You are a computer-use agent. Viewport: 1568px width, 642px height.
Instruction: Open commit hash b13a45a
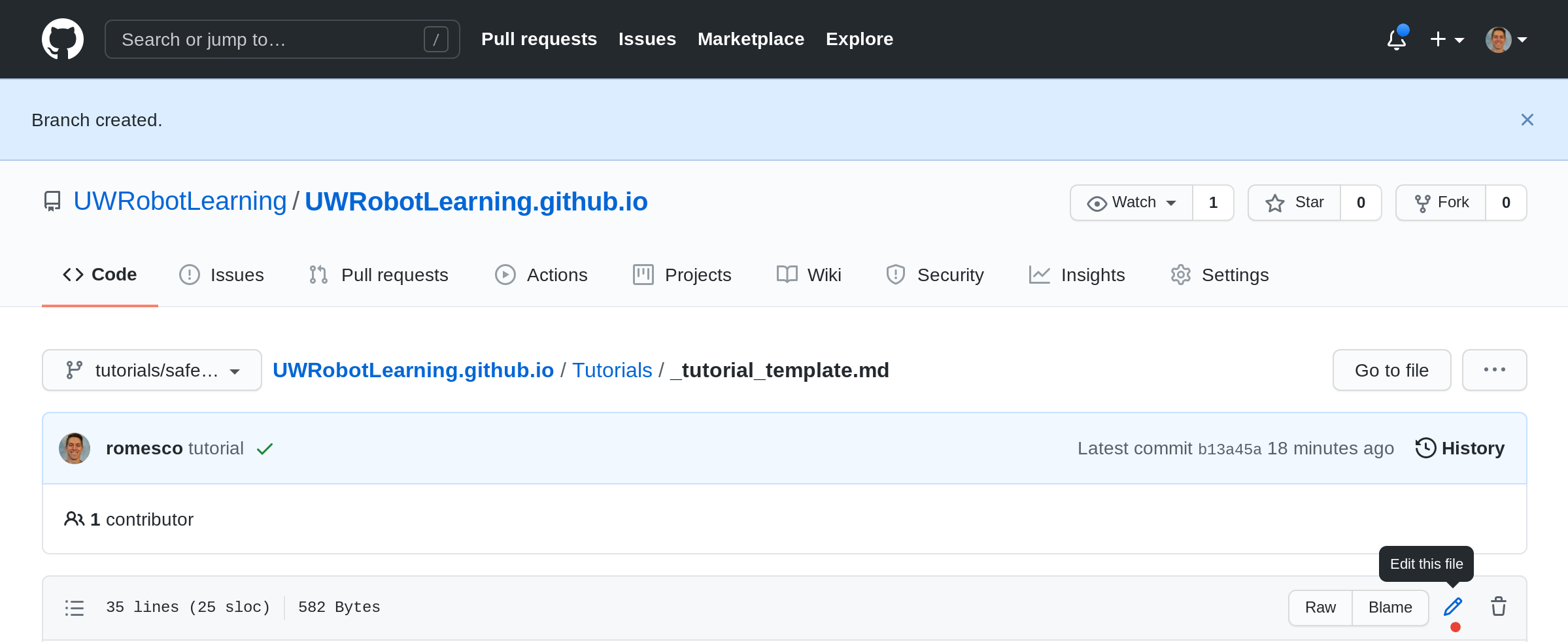pyautogui.click(x=1229, y=449)
